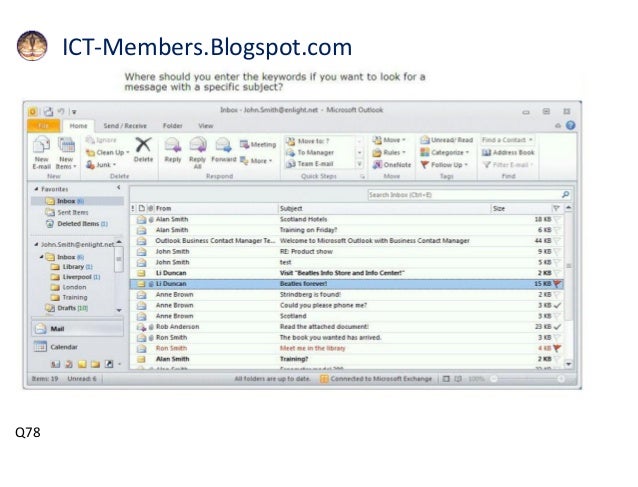Toggle the flag on 'Beatles forever!' row
The height and width of the screenshot is (487, 638).
[x=557, y=284]
